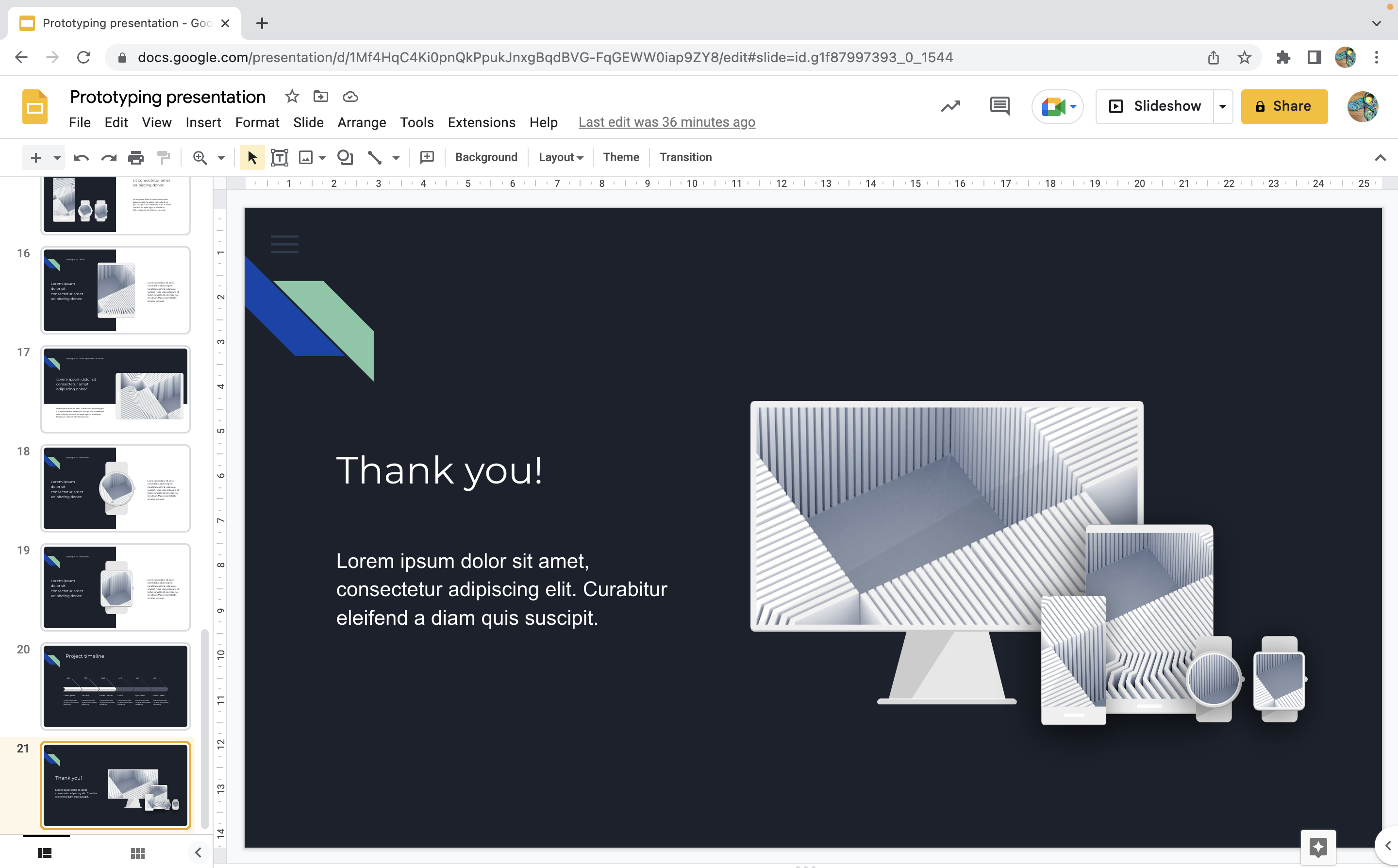Open the Help menu
Image resolution: width=1398 pixels, height=868 pixels.
544,122
